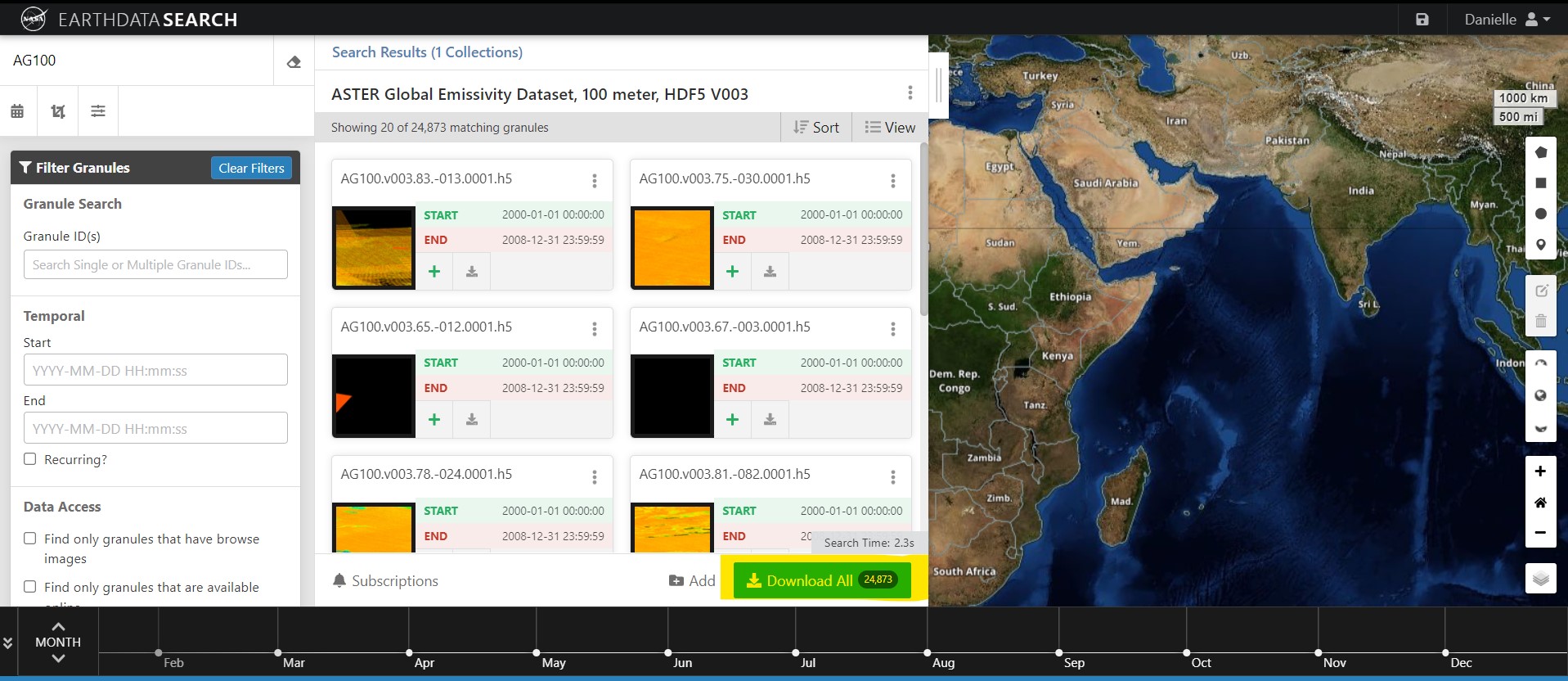Open the Sort granules dropdown

[816, 127]
